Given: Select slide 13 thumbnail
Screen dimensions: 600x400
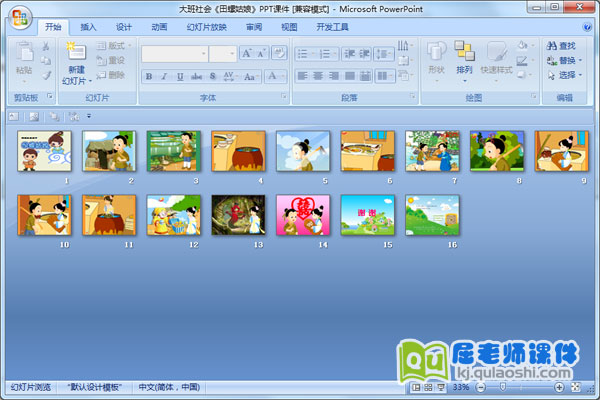Looking at the screenshot, I should (238, 213).
